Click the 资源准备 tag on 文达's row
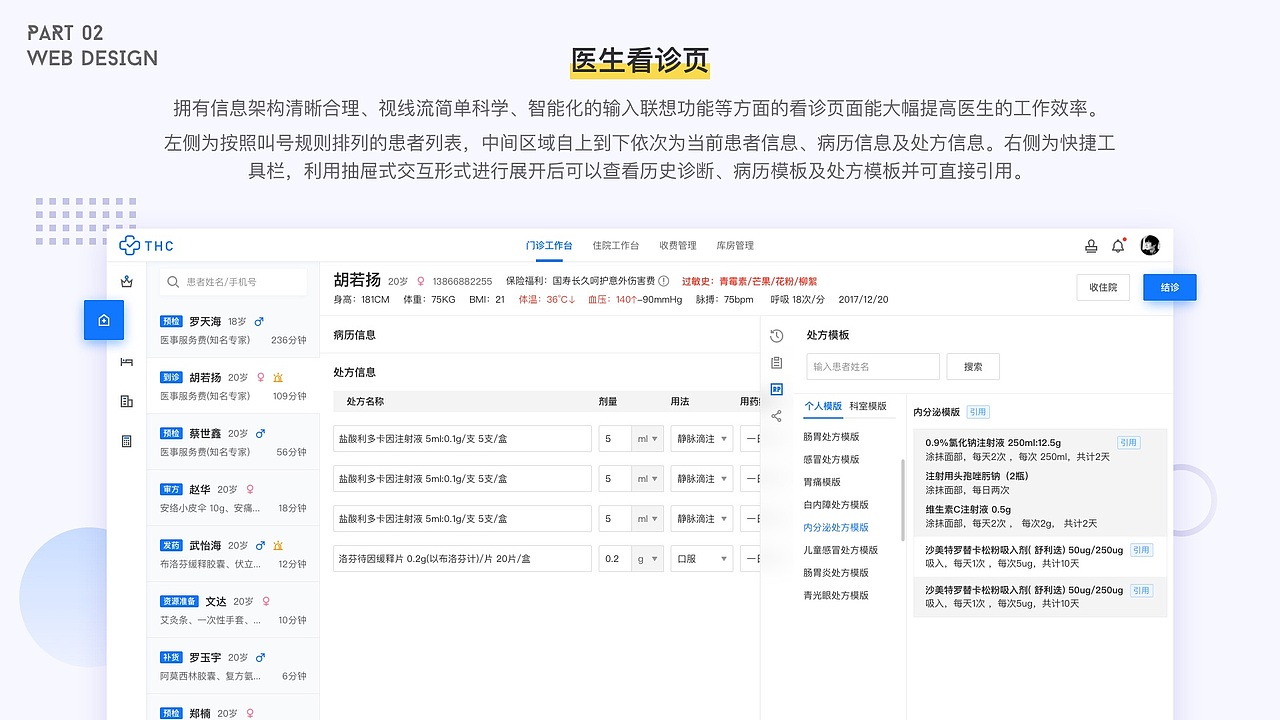Viewport: 1280px width, 720px height. (x=179, y=602)
